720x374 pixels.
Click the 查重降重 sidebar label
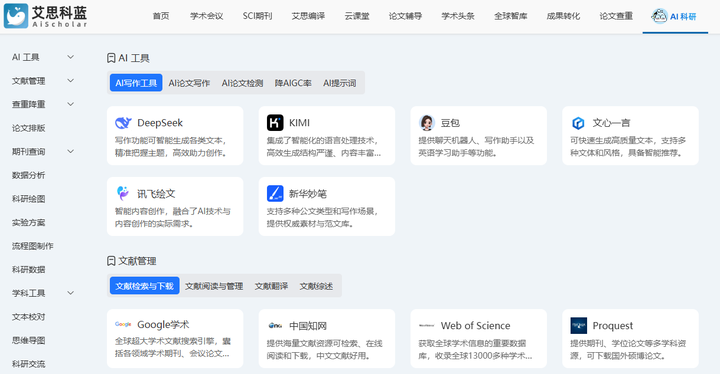(28, 104)
